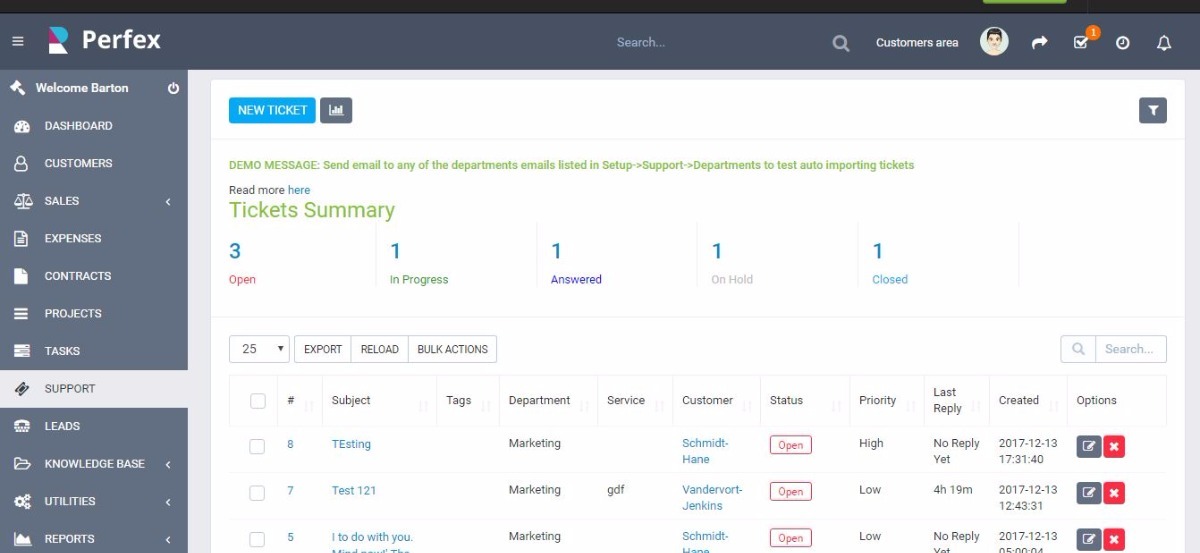Click the Sales scale icon
Screen dimensions: 1200x553
(x=22, y=201)
